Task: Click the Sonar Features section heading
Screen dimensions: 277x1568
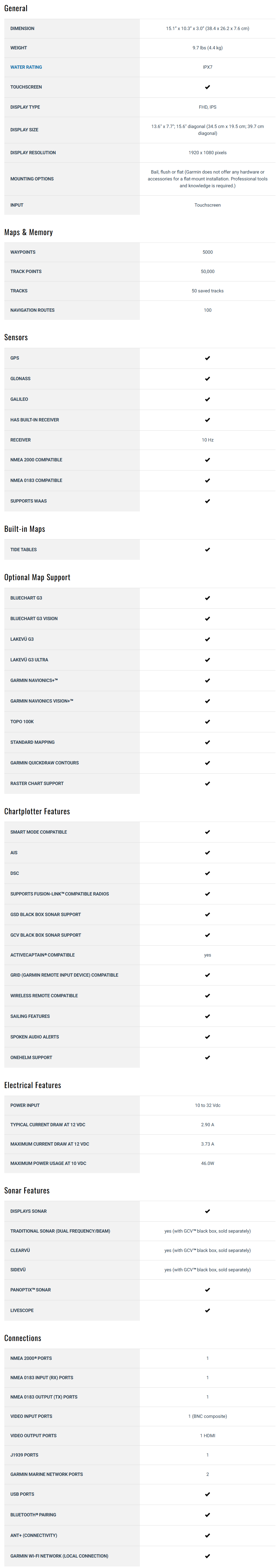Action: pyautogui.click(x=27, y=1191)
